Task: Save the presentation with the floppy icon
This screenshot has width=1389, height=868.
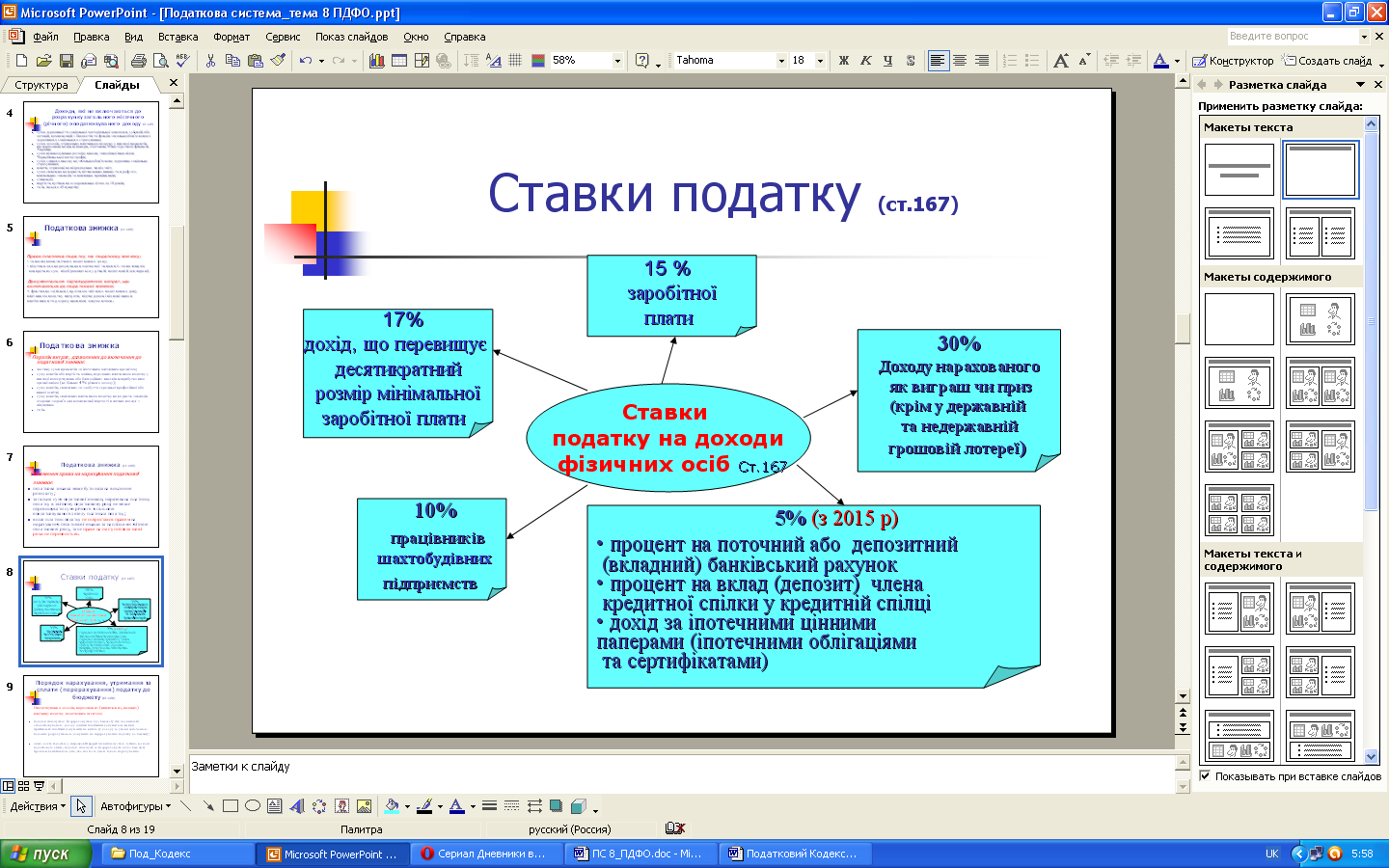Action: (66, 60)
